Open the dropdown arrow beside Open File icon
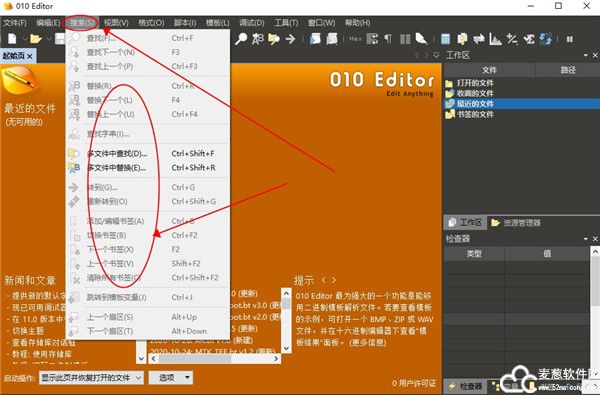Image resolution: width=600 pixels, height=395 pixels. pyautogui.click(x=49, y=39)
